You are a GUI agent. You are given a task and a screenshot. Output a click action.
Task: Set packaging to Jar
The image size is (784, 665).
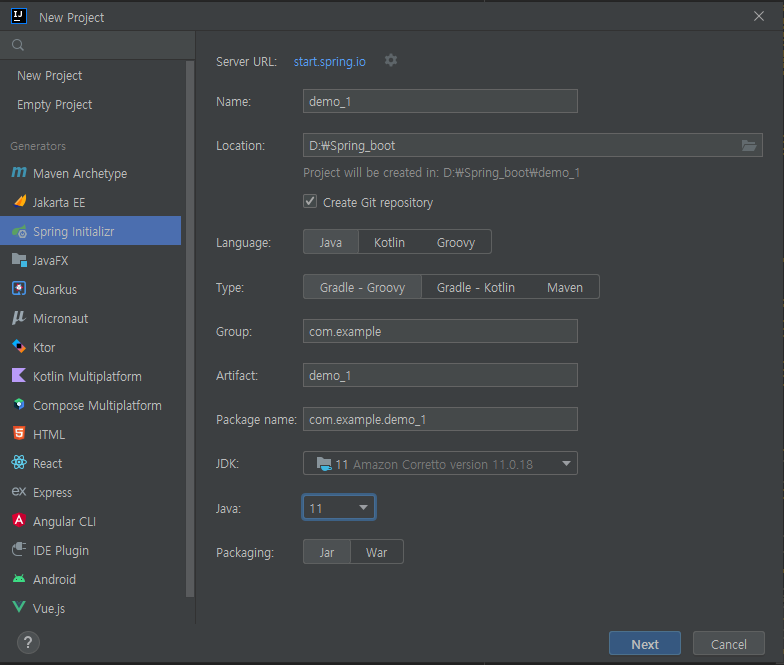tap(327, 552)
